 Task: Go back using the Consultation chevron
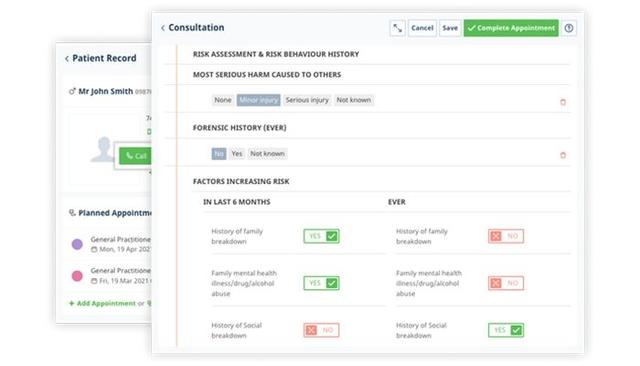(163, 28)
